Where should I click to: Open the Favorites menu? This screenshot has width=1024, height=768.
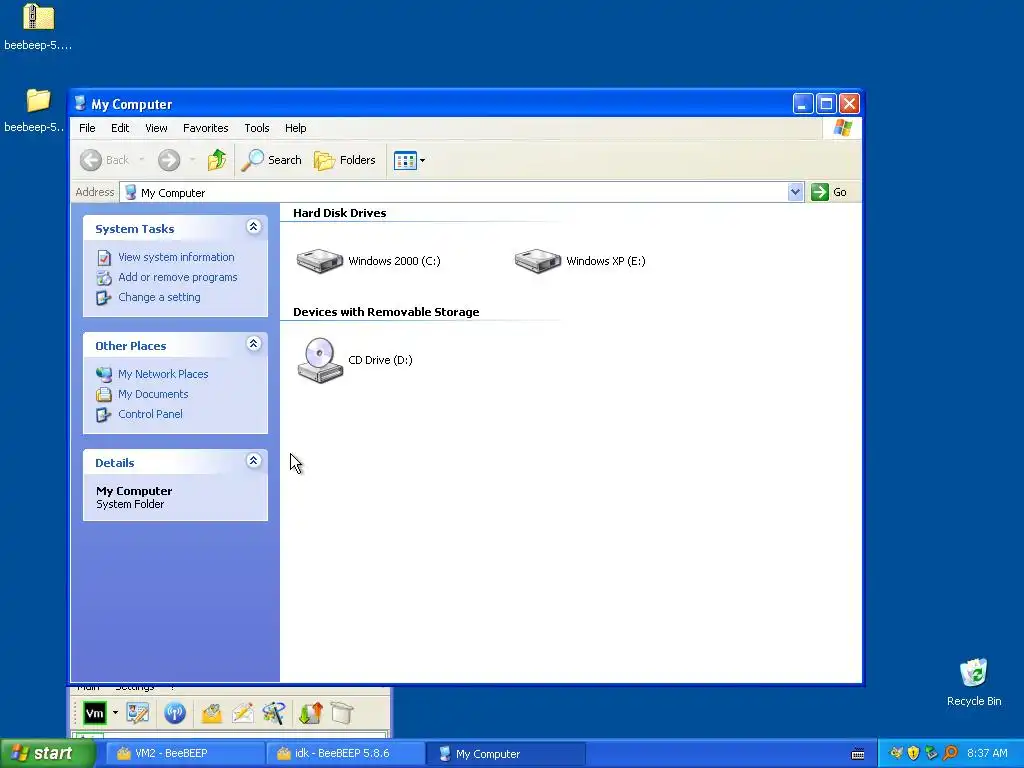[x=206, y=128]
